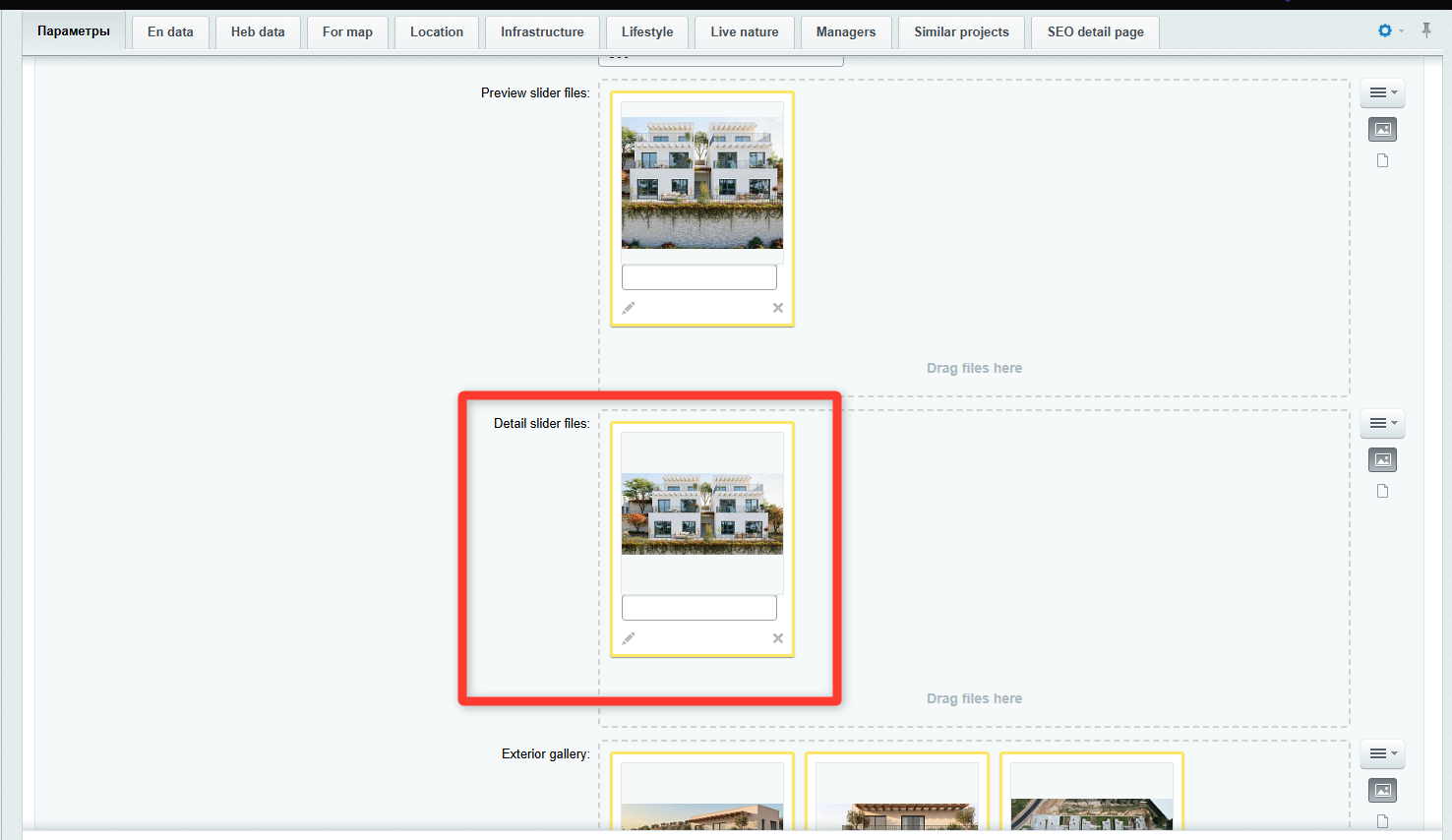Viewport: 1452px width, 840px height.
Task: Click the Preview slider image description field
Action: click(699, 277)
